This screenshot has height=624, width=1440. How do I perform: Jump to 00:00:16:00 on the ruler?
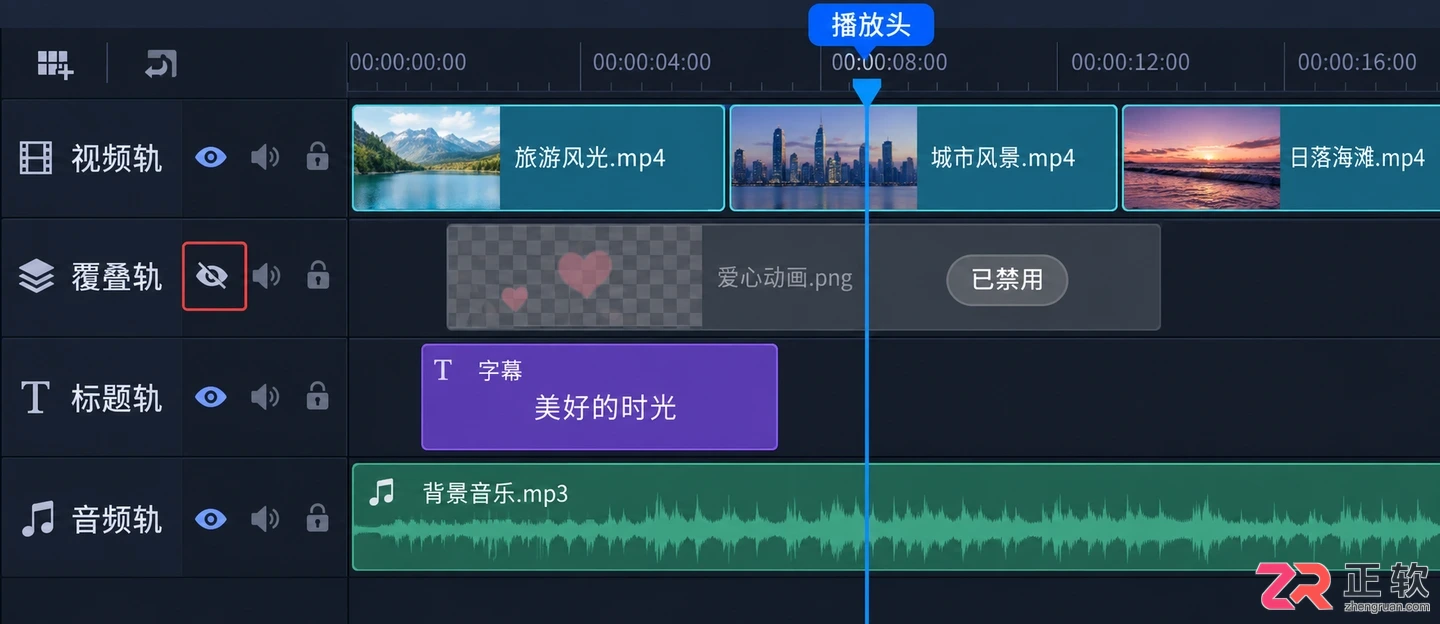[1357, 62]
